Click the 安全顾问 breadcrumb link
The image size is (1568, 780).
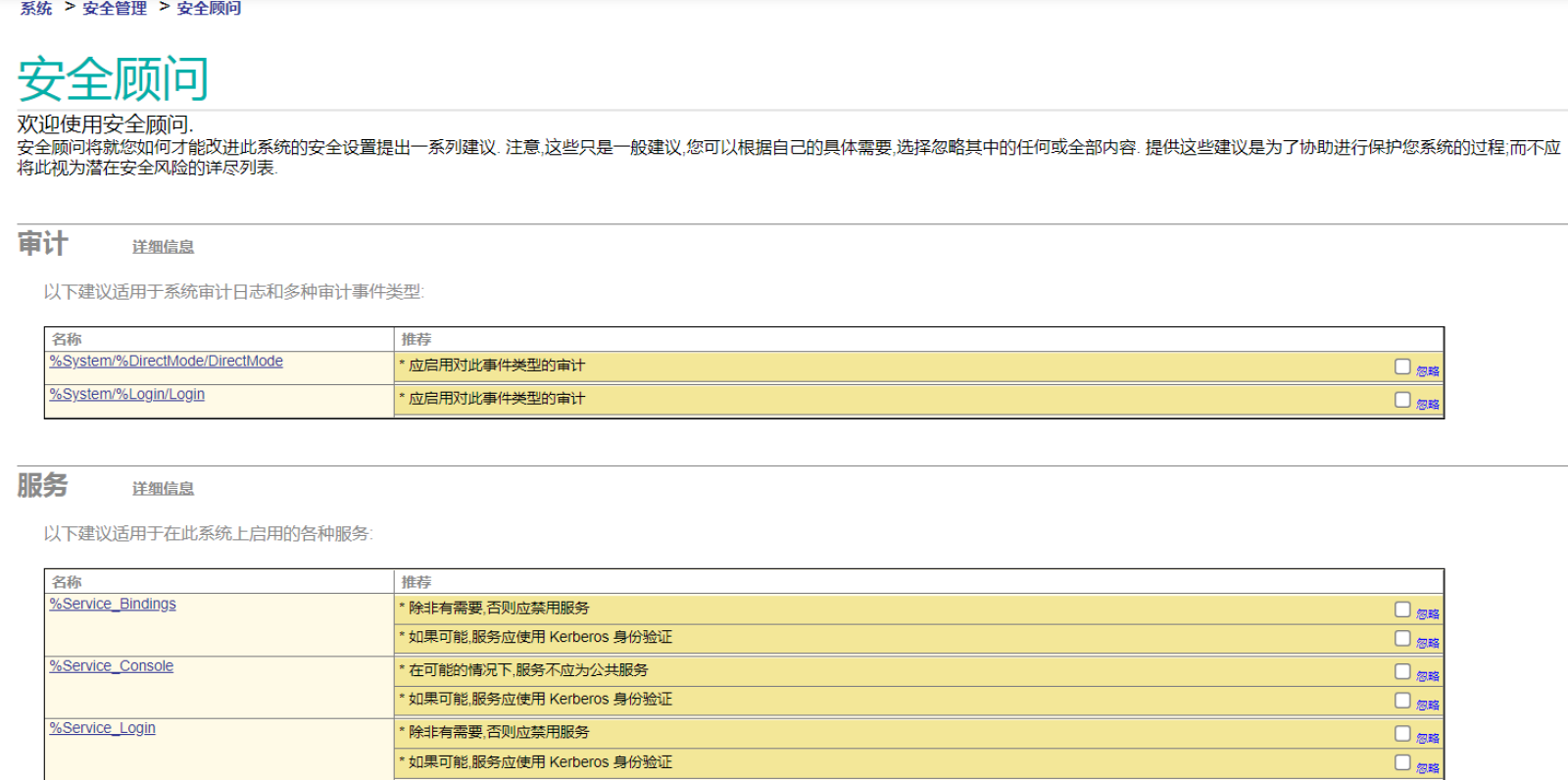pos(209,8)
